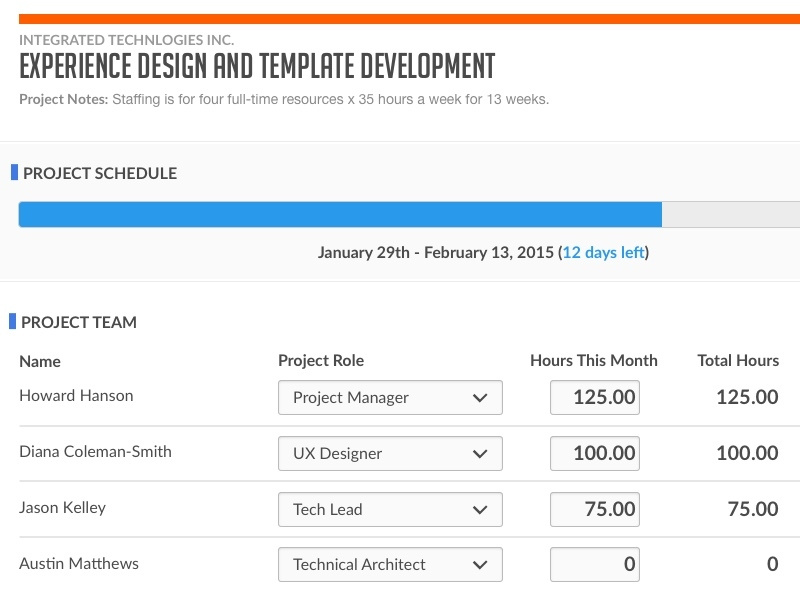Click Howard Hanson's hours field showing 125.00
The width and height of the screenshot is (800, 600).
click(x=594, y=397)
